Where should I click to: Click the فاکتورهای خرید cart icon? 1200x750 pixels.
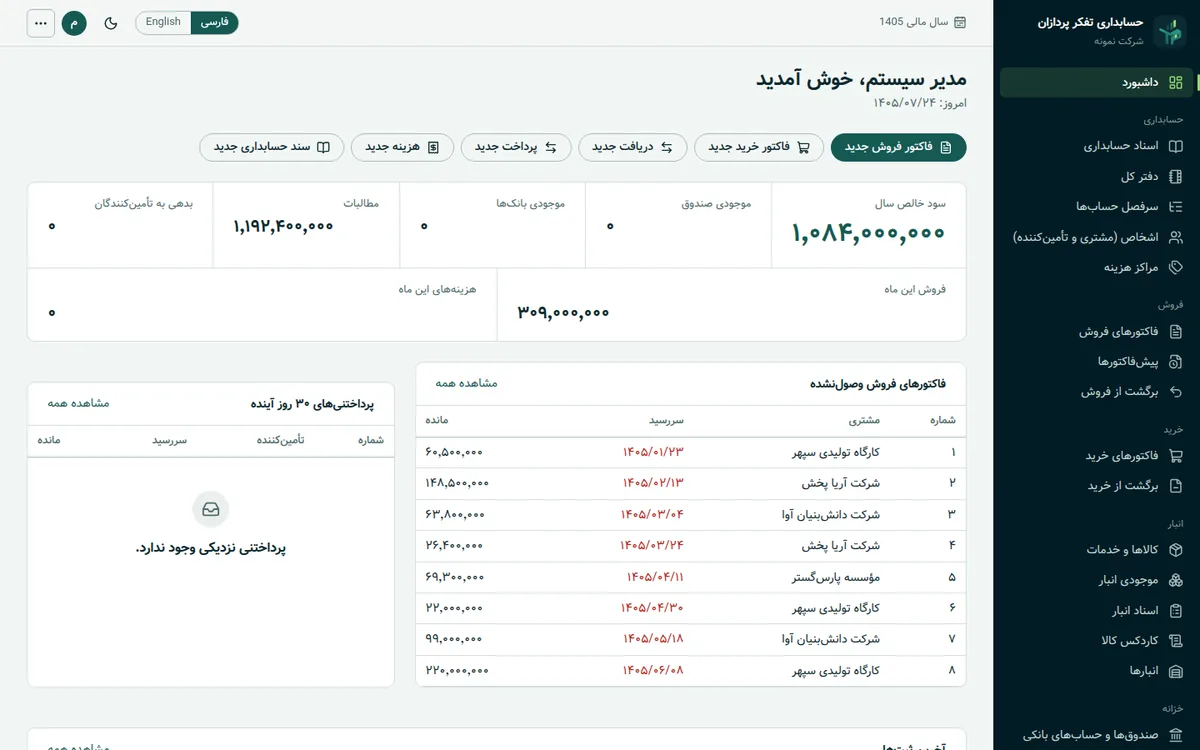(x=1176, y=455)
